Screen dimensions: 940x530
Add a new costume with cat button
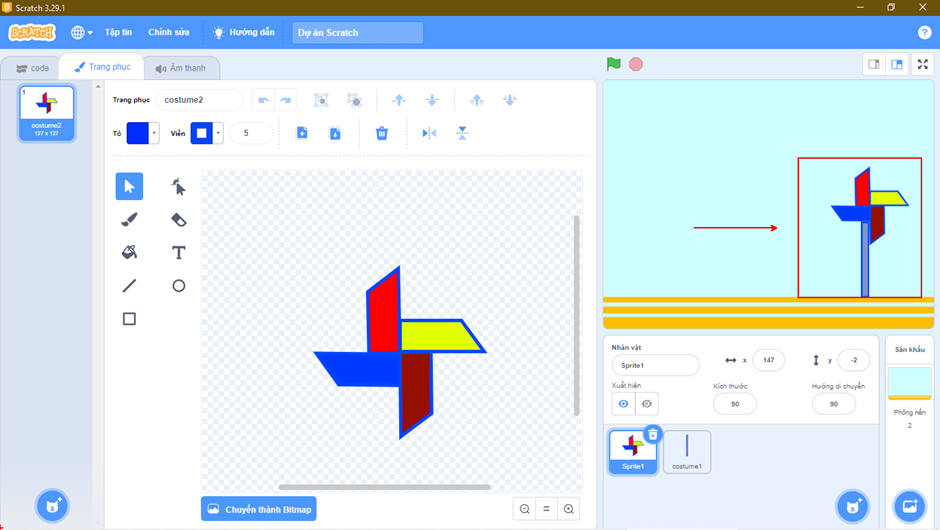(52, 506)
